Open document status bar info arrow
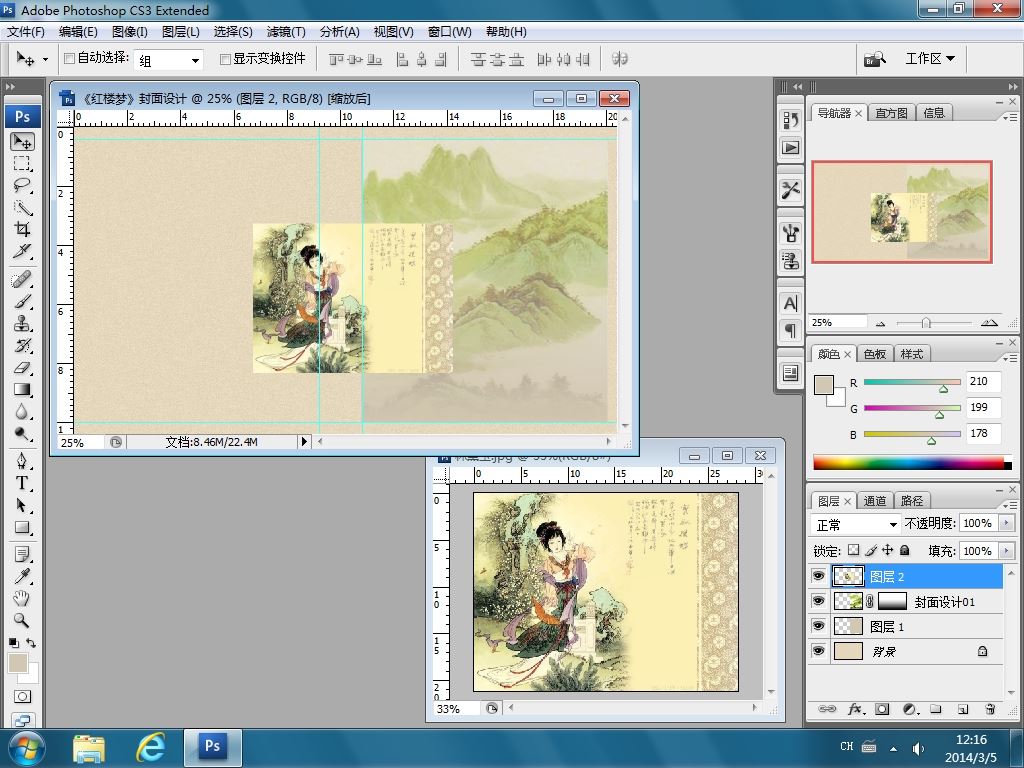 click(304, 442)
